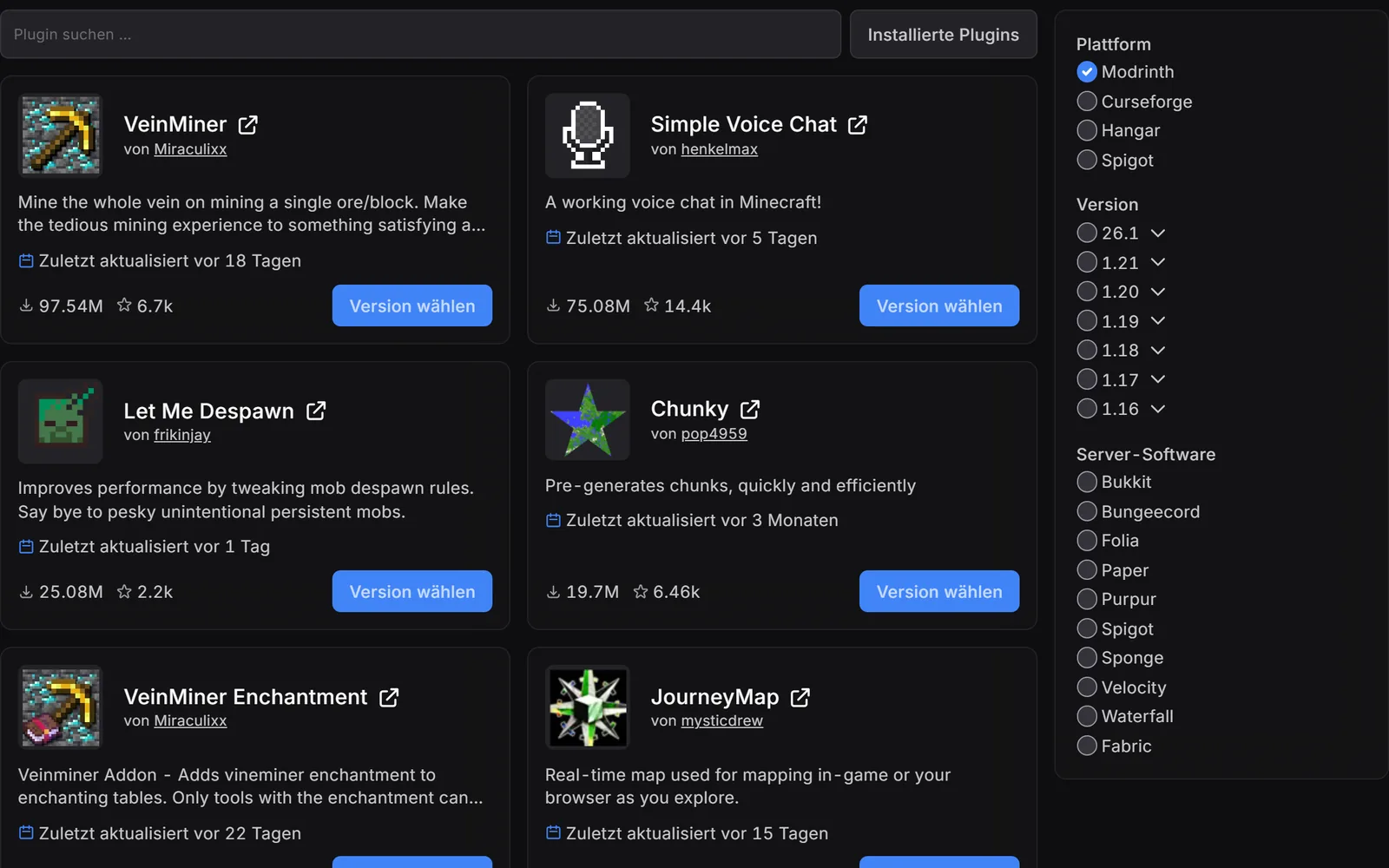The height and width of the screenshot is (868, 1389).
Task: Open Simple Voice Chat external link icon
Action: pyautogui.click(x=858, y=125)
